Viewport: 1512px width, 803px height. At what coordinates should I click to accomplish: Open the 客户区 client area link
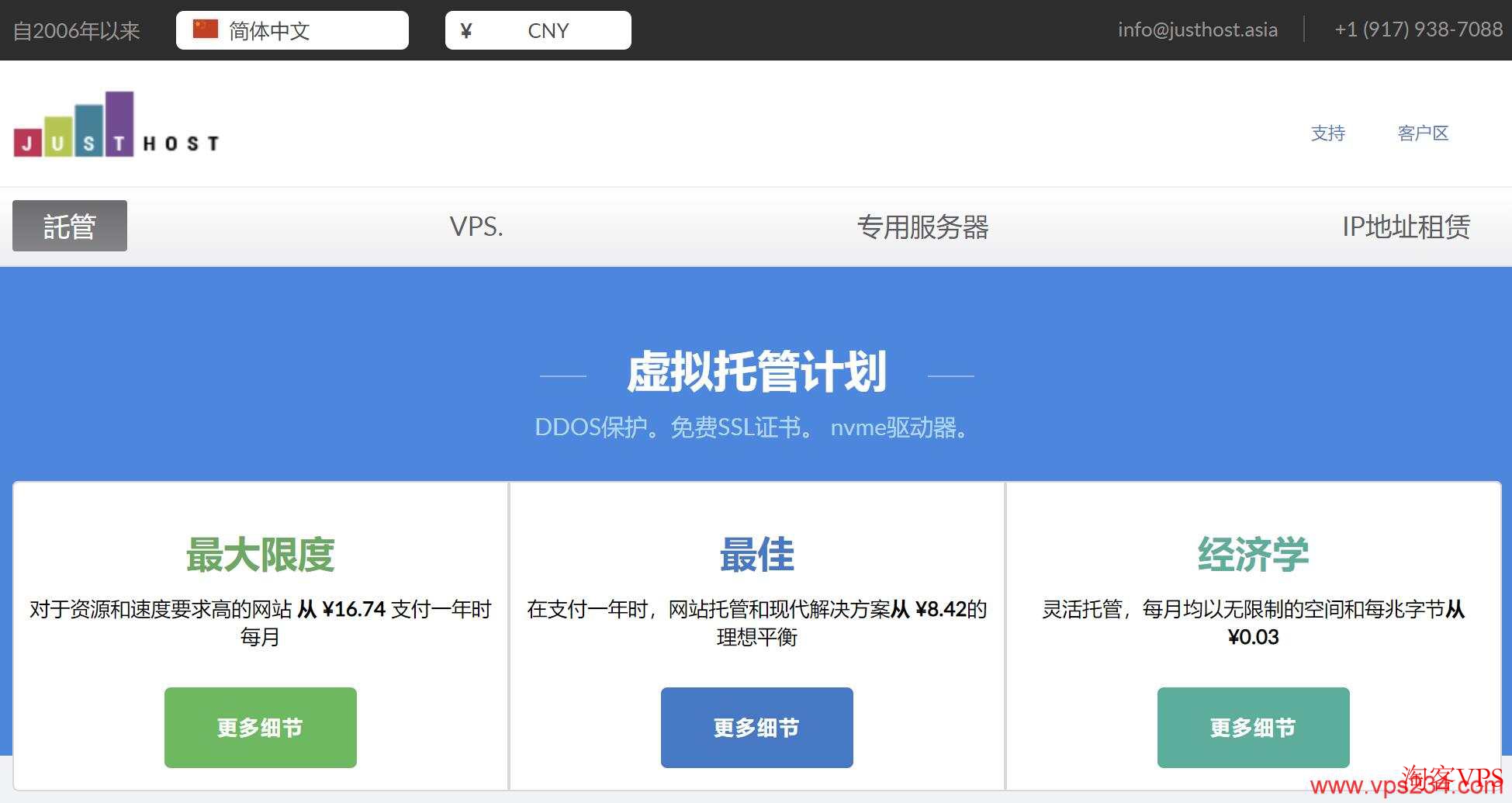click(1423, 133)
